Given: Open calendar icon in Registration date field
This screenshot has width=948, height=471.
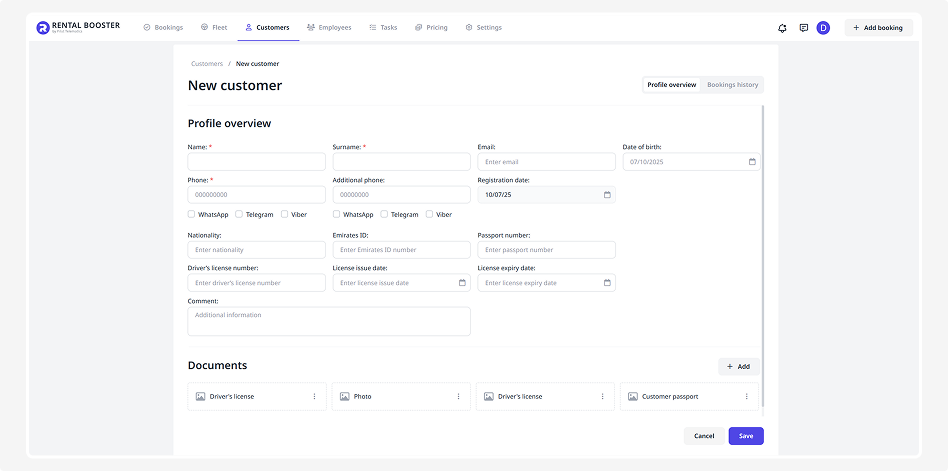Looking at the screenshot, I should pyautogui.click(x=607, y=195).
